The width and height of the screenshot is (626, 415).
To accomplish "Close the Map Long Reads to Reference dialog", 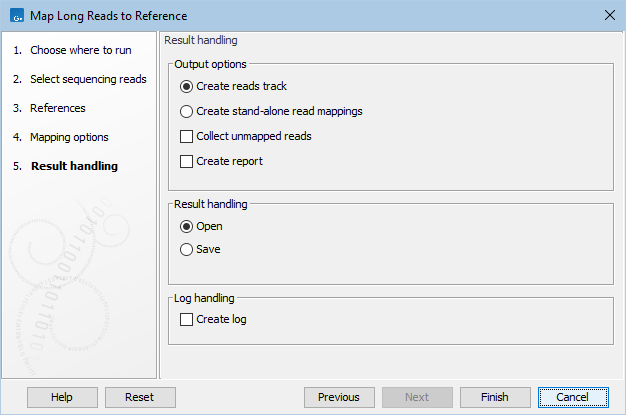I will (x=608, y=16).
